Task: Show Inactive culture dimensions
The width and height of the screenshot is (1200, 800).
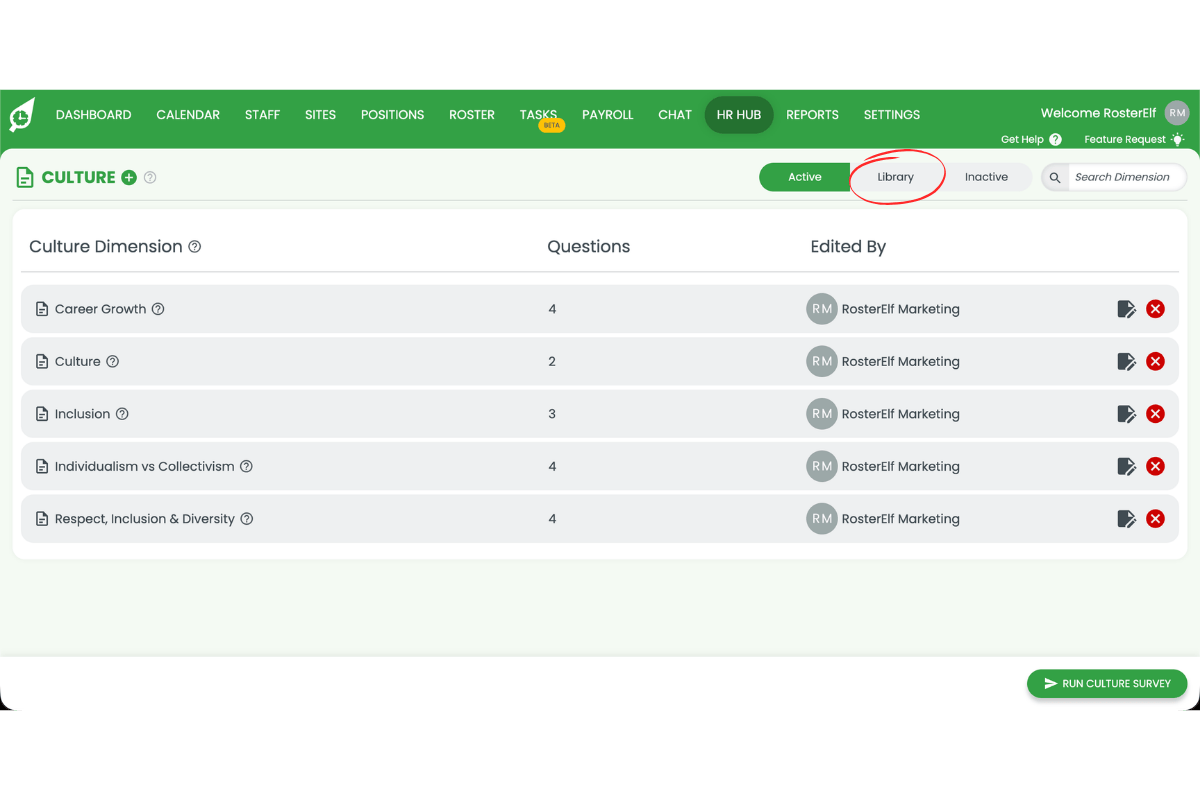Action: pos(986,177)
